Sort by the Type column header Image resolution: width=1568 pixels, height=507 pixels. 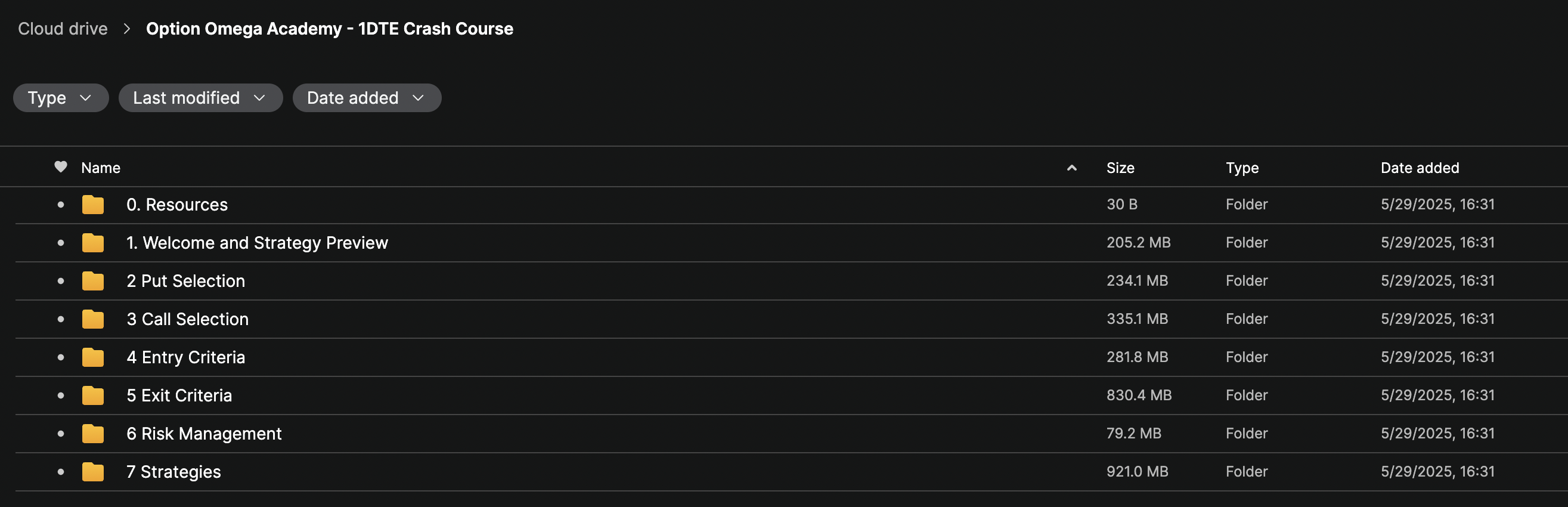coord(1242,168)
